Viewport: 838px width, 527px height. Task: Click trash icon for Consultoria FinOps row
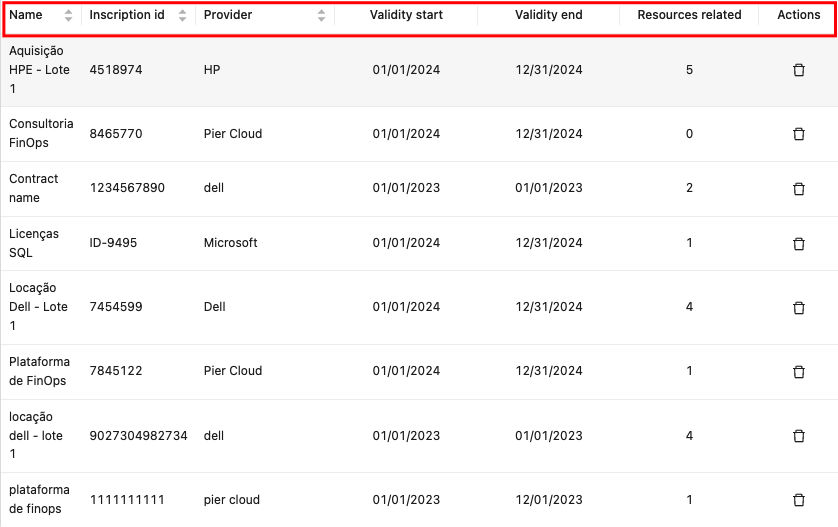pos(798,134)
